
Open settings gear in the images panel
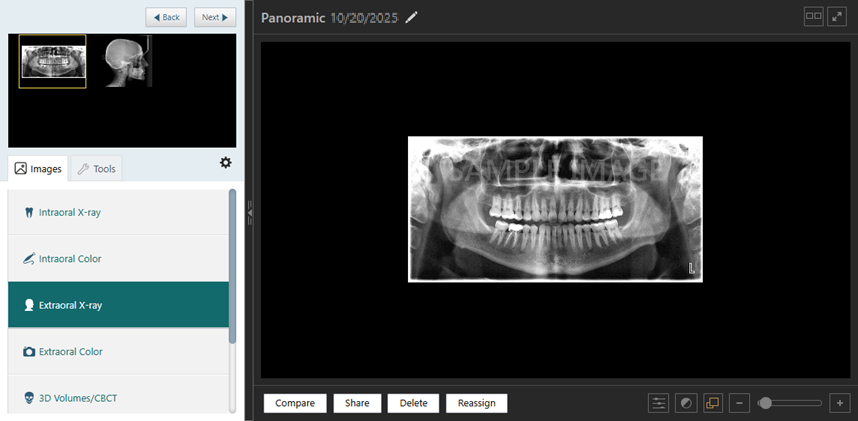(225, 163)
